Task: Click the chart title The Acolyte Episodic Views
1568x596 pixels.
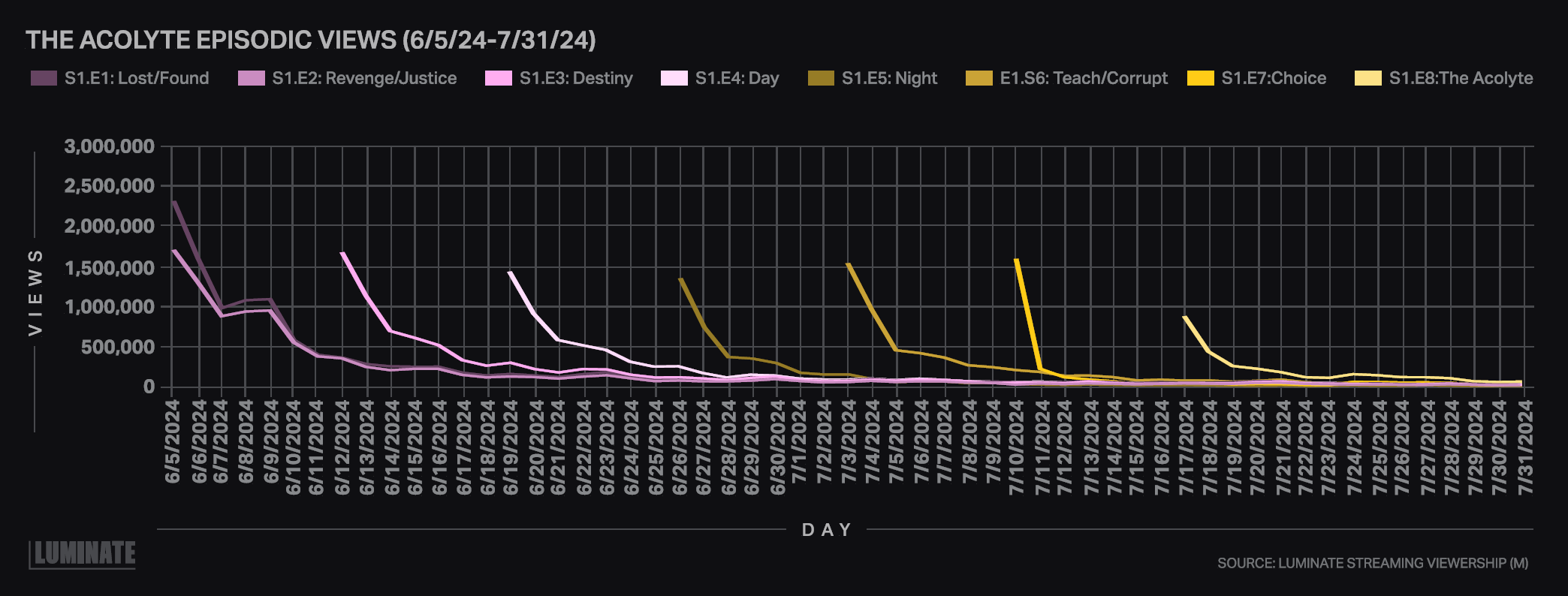Action: pos(311,40)
